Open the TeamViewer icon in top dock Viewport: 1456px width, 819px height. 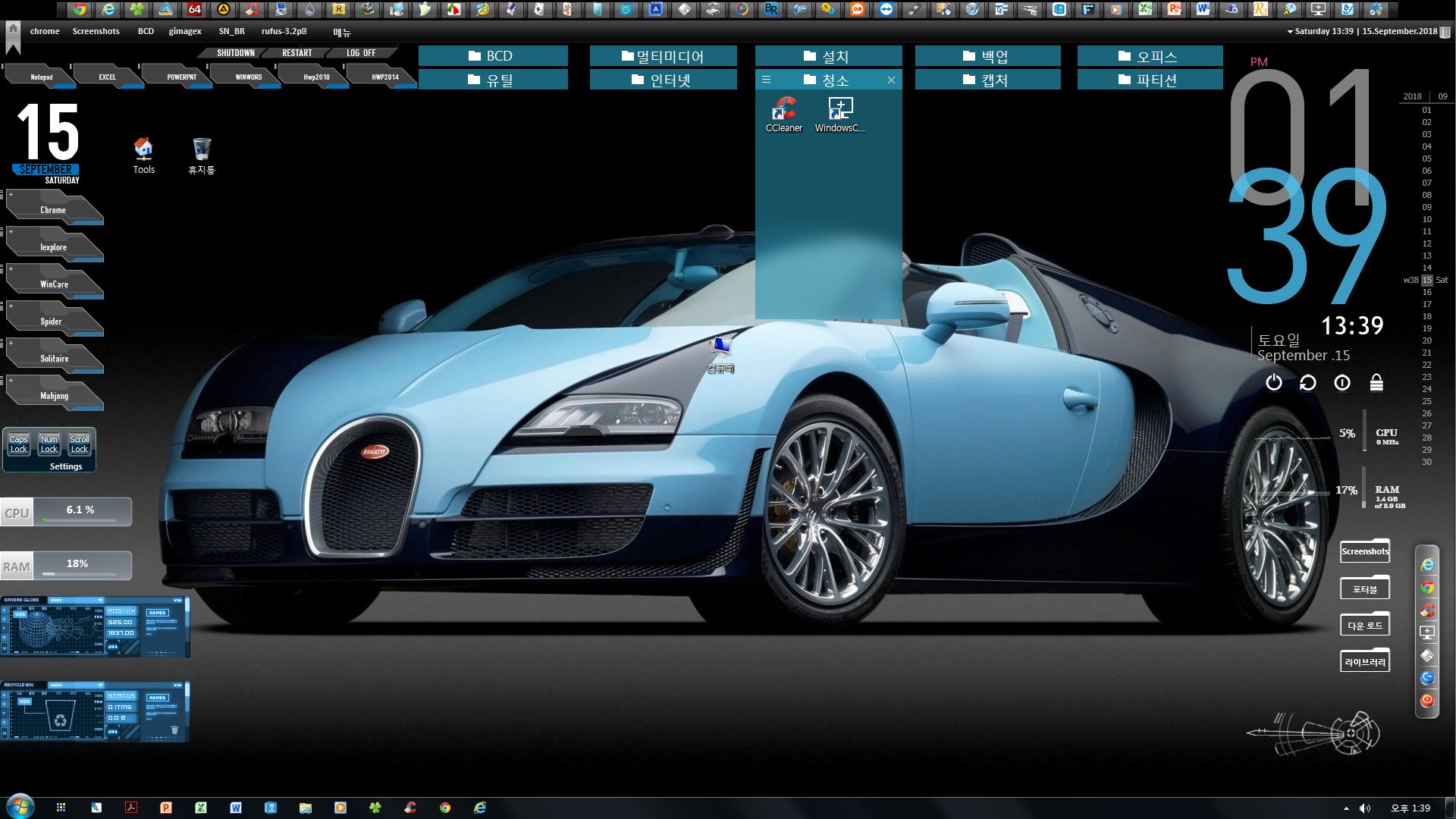pos(886,10)
